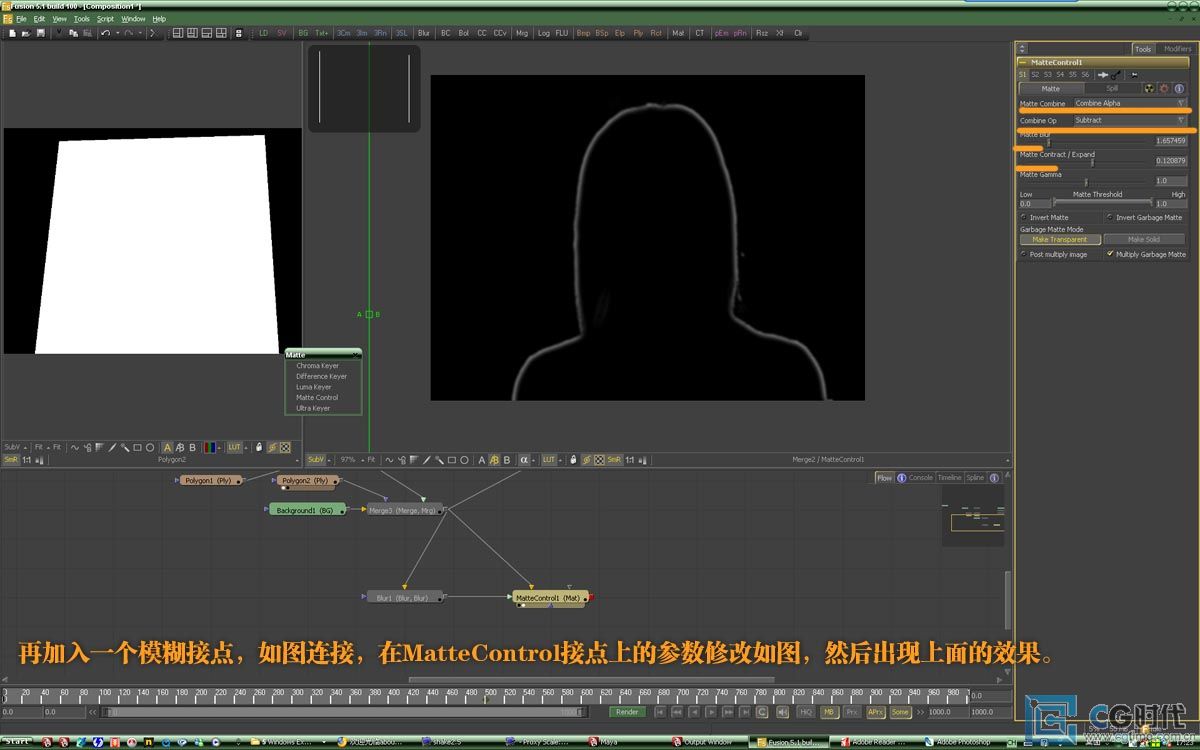Screen dimensions: 1200x750
Task: Select the Blur1 node in flow
Action: click(x=403, y=598)
